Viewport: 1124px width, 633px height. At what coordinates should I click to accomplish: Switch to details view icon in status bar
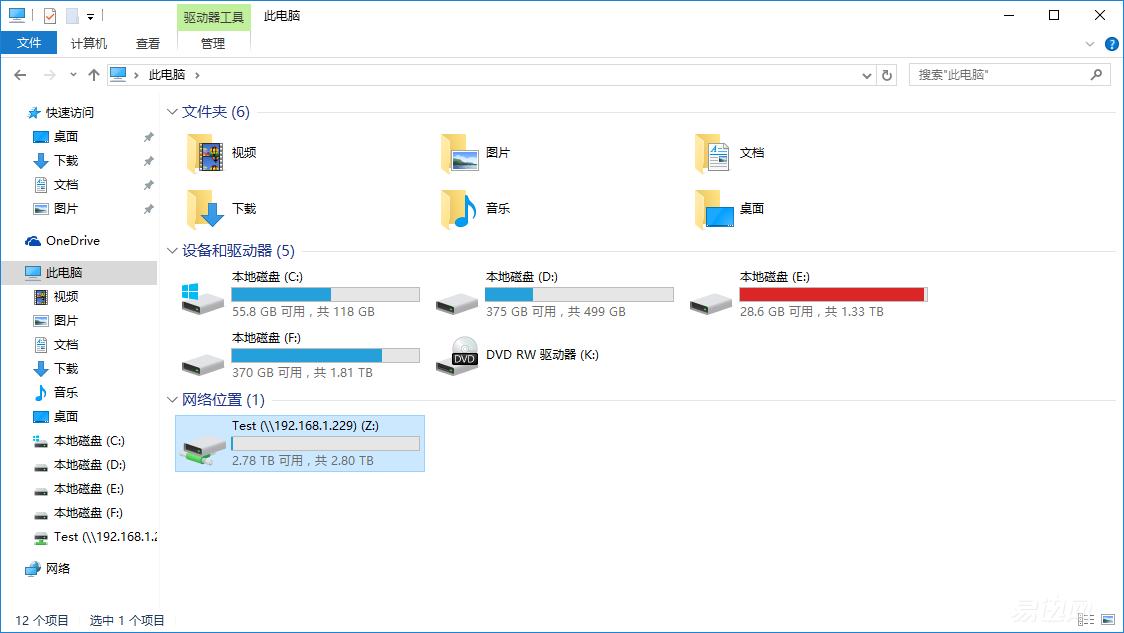[x=1087, y=619]
